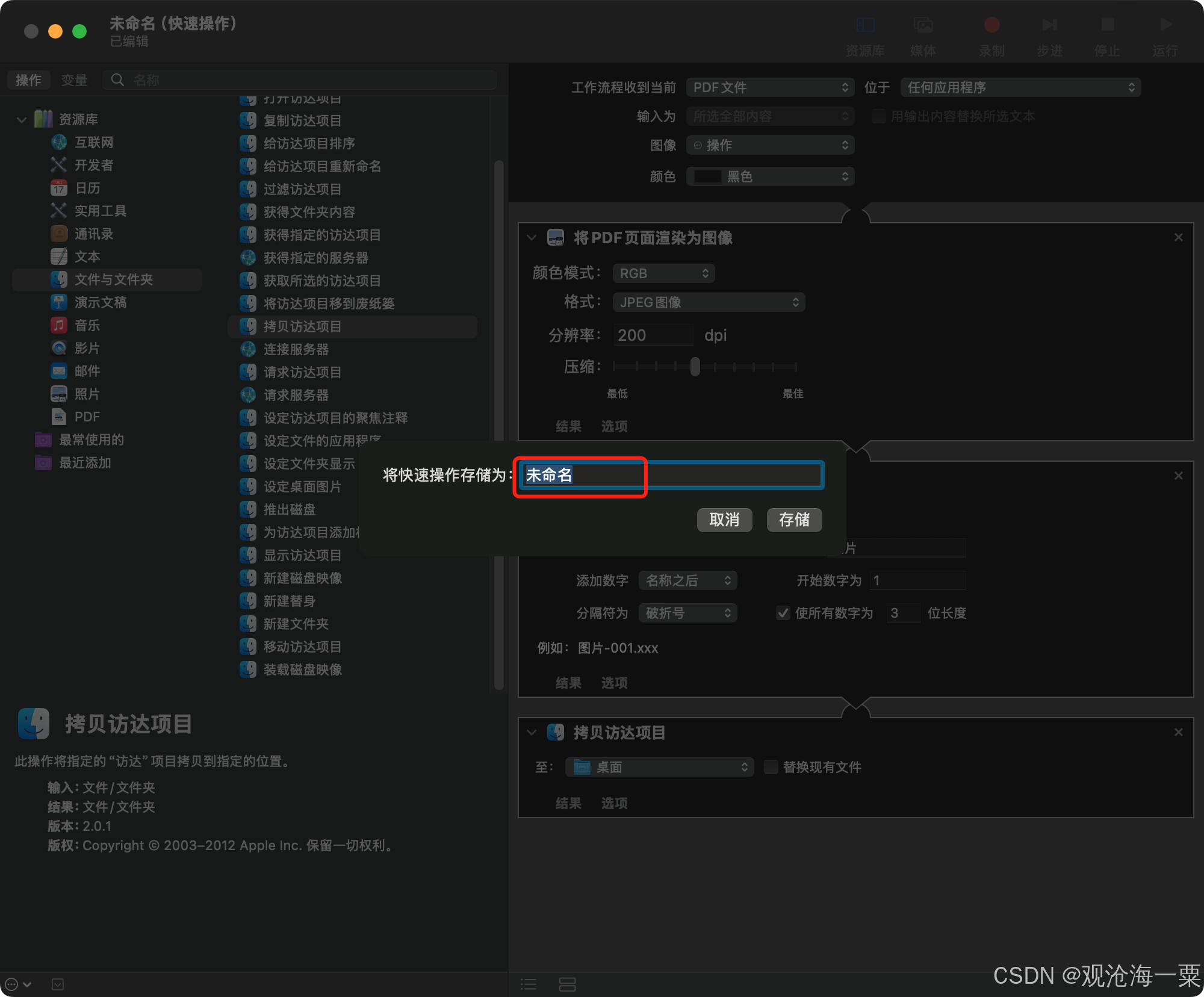Click the quick action name text field

pos(671,475)
